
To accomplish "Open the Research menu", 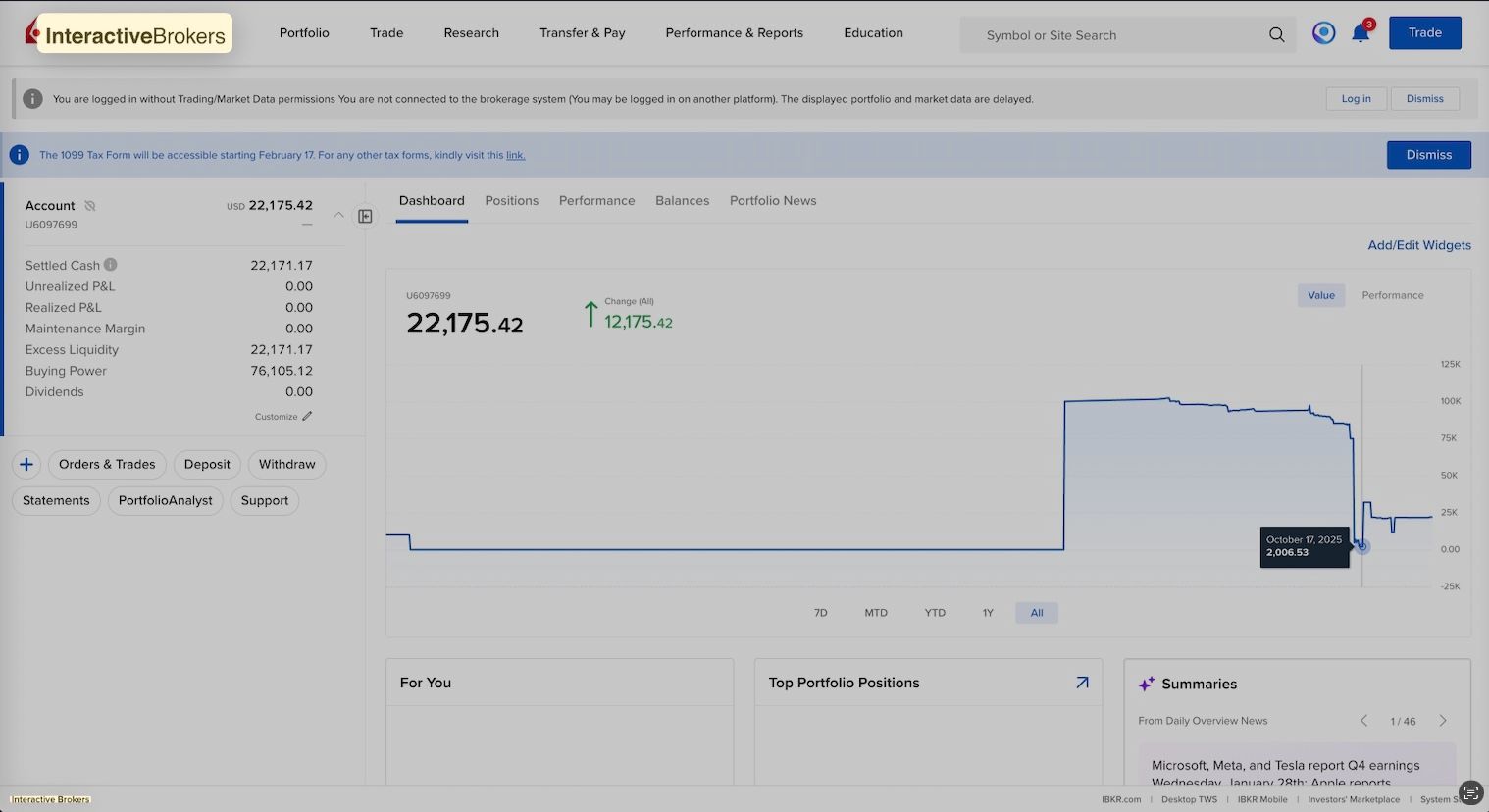I will [472, 33].
